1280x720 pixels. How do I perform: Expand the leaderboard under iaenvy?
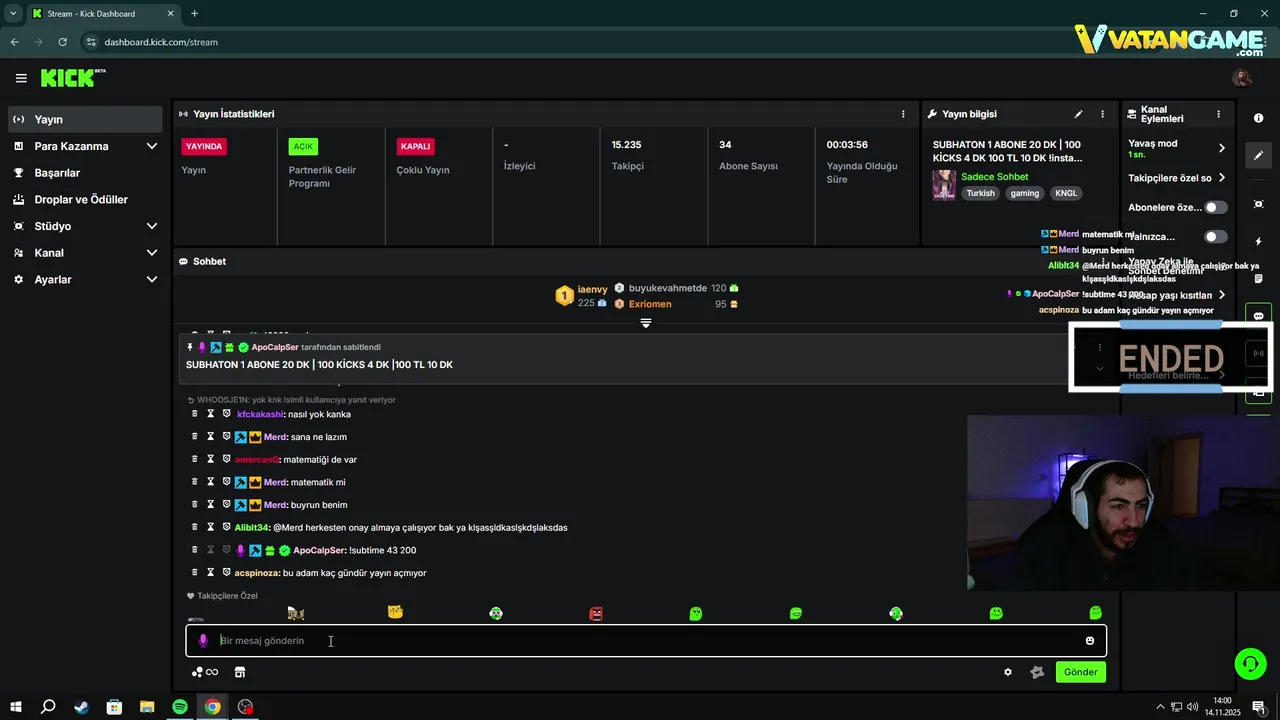coord(646,323)
